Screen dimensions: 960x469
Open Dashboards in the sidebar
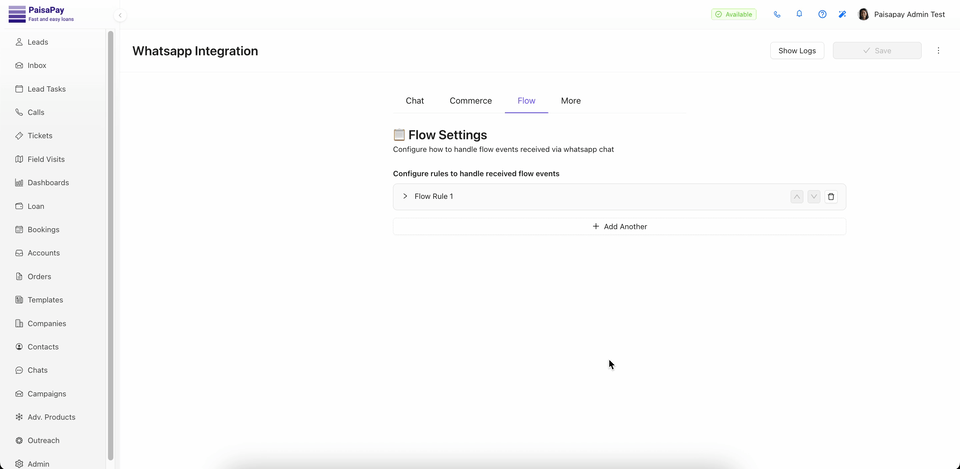click(48, 183)
